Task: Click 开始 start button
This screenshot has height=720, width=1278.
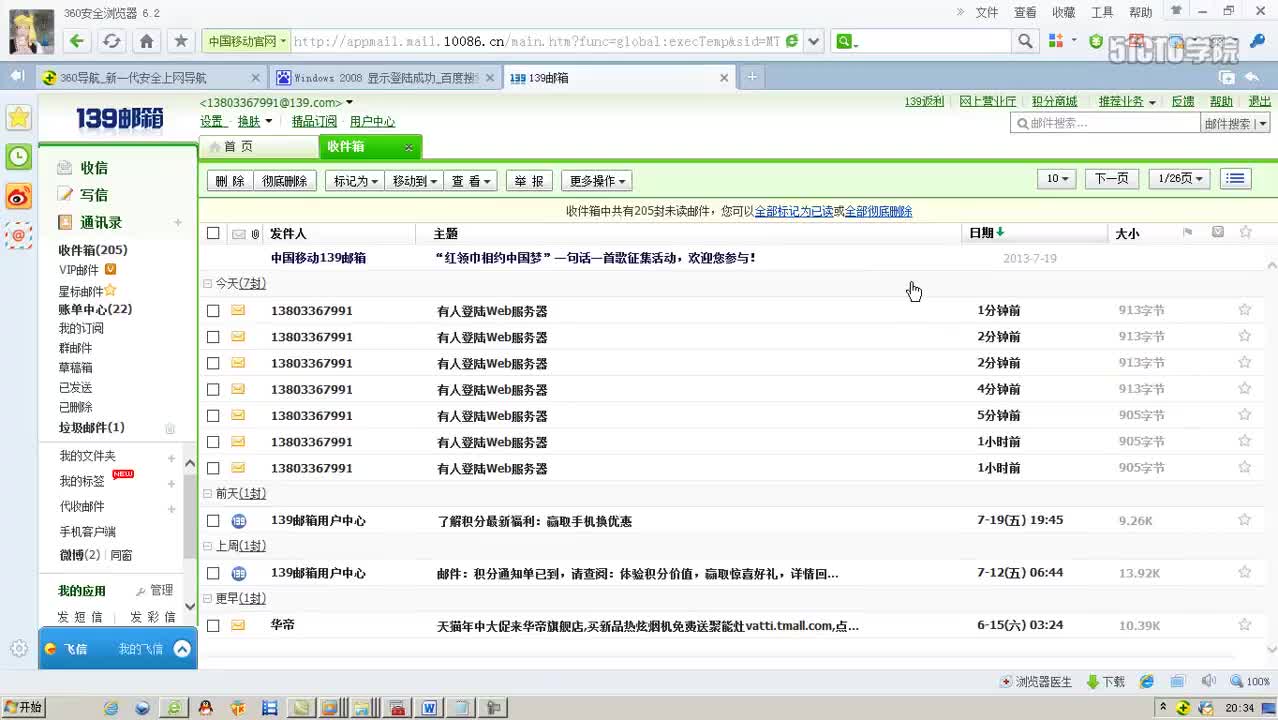Action: [23, 708]
